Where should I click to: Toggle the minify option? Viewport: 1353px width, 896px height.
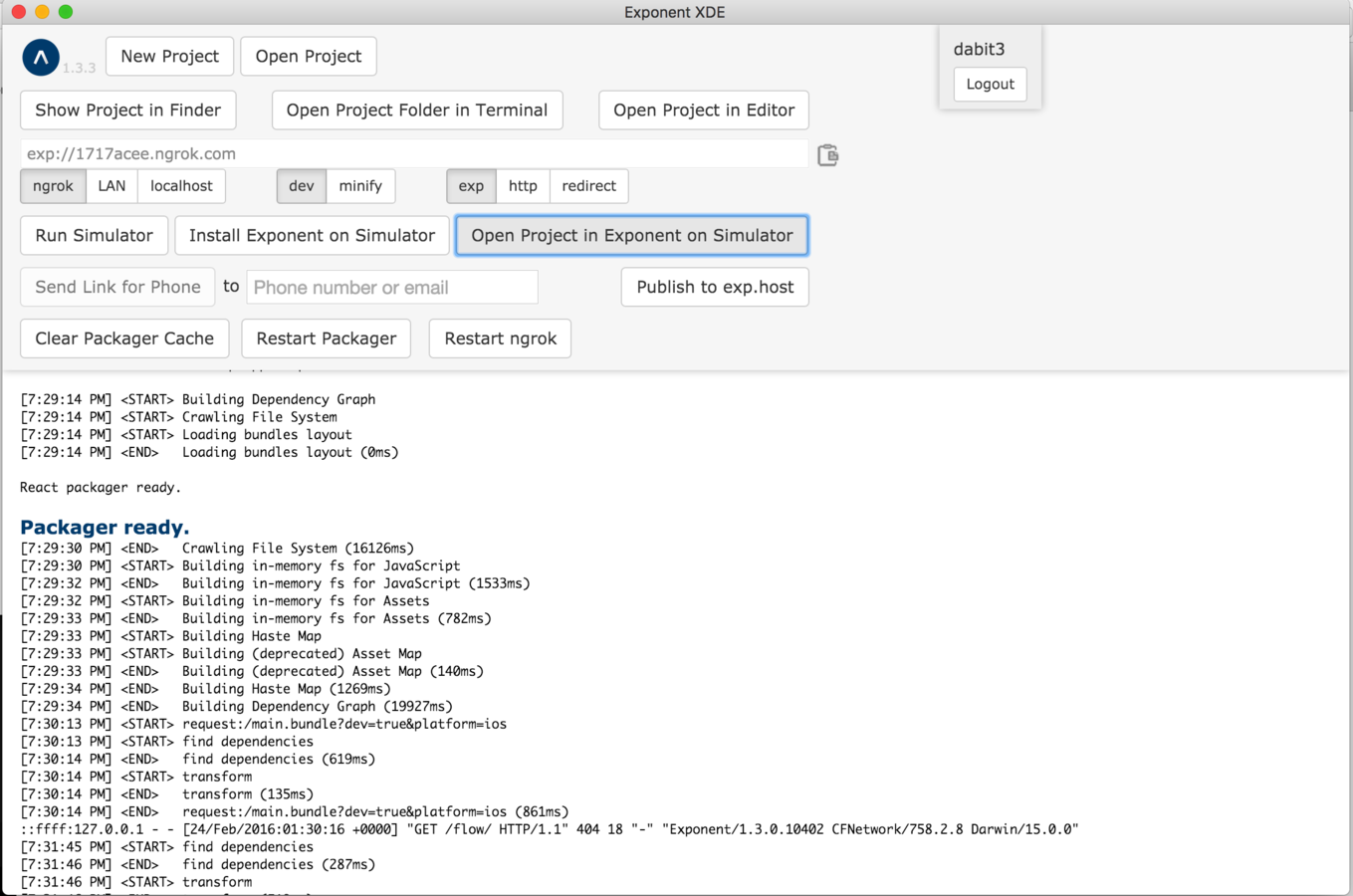coord(360,185)
